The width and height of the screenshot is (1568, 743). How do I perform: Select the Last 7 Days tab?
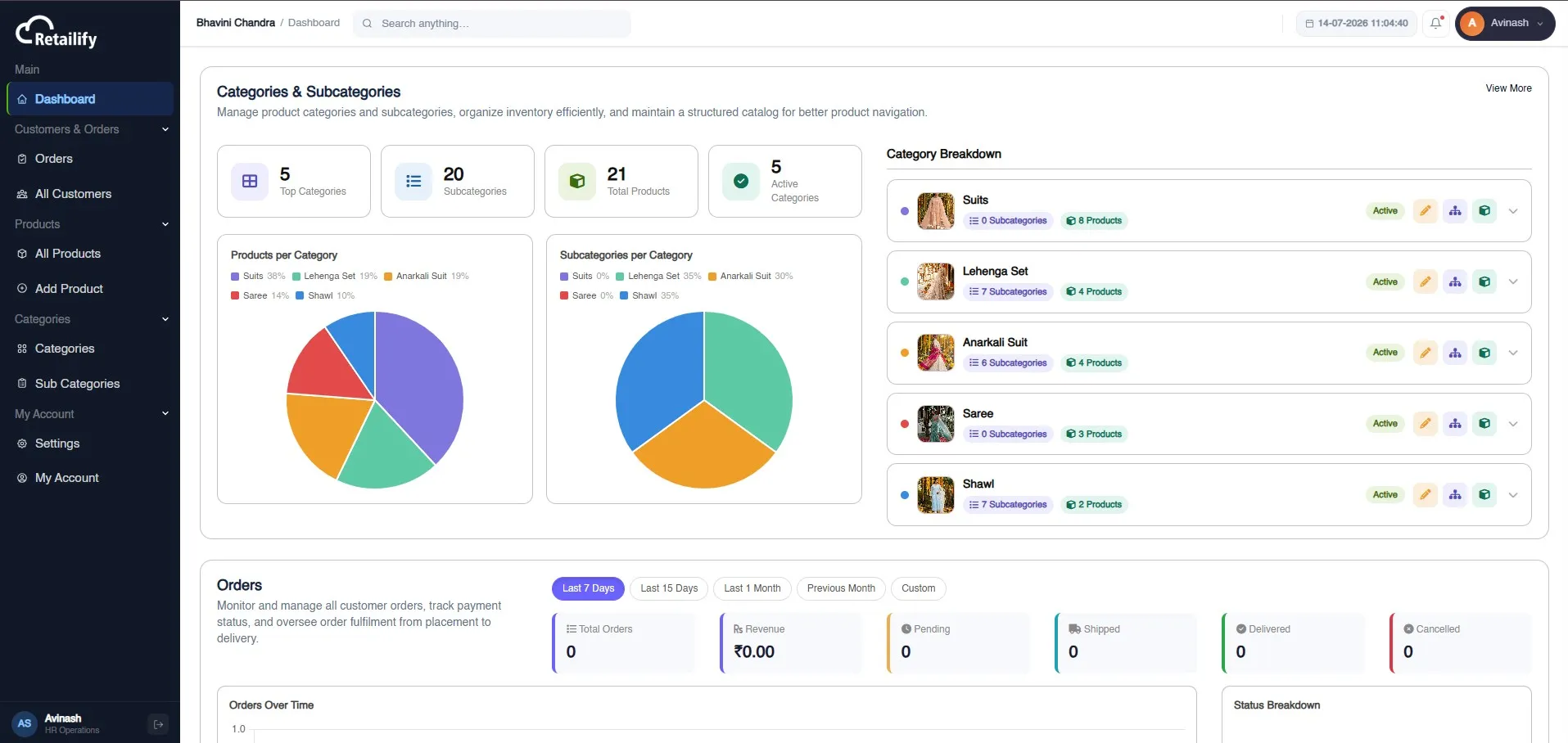[x=588, y=588]
